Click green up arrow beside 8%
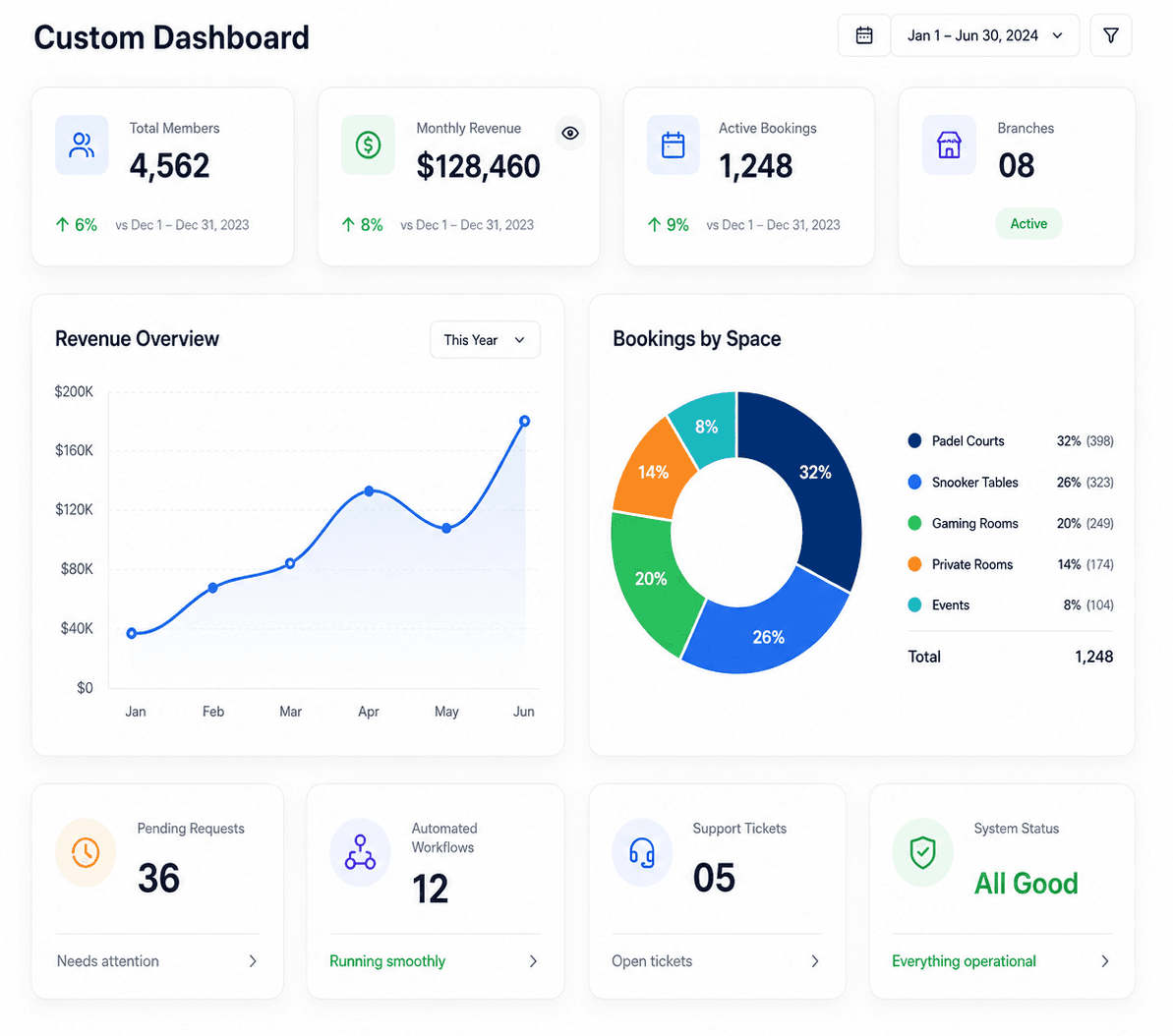 pyautogui.click(x=348, y=224)
